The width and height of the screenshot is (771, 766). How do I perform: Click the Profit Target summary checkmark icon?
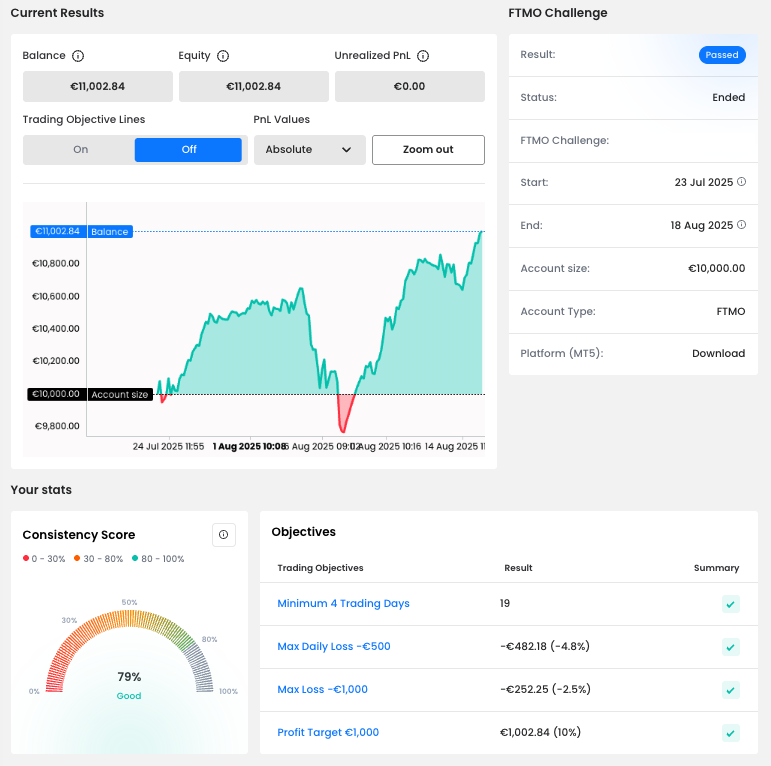coord(730,733)
